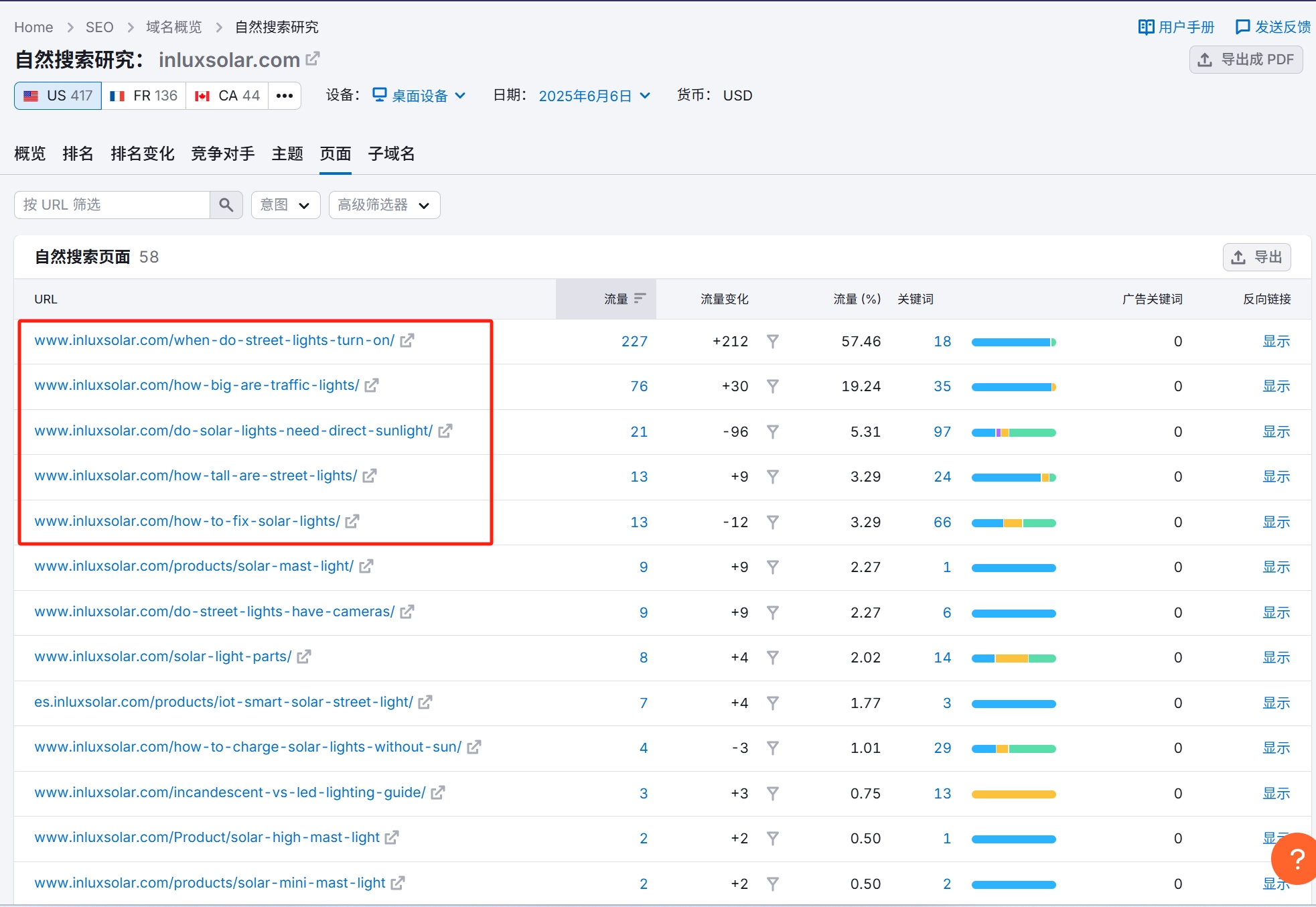The height and width of the screenshot is (907, 1316).
Task: Click 显示 link in solar-light-parts row
Action: click(1276, 658)
